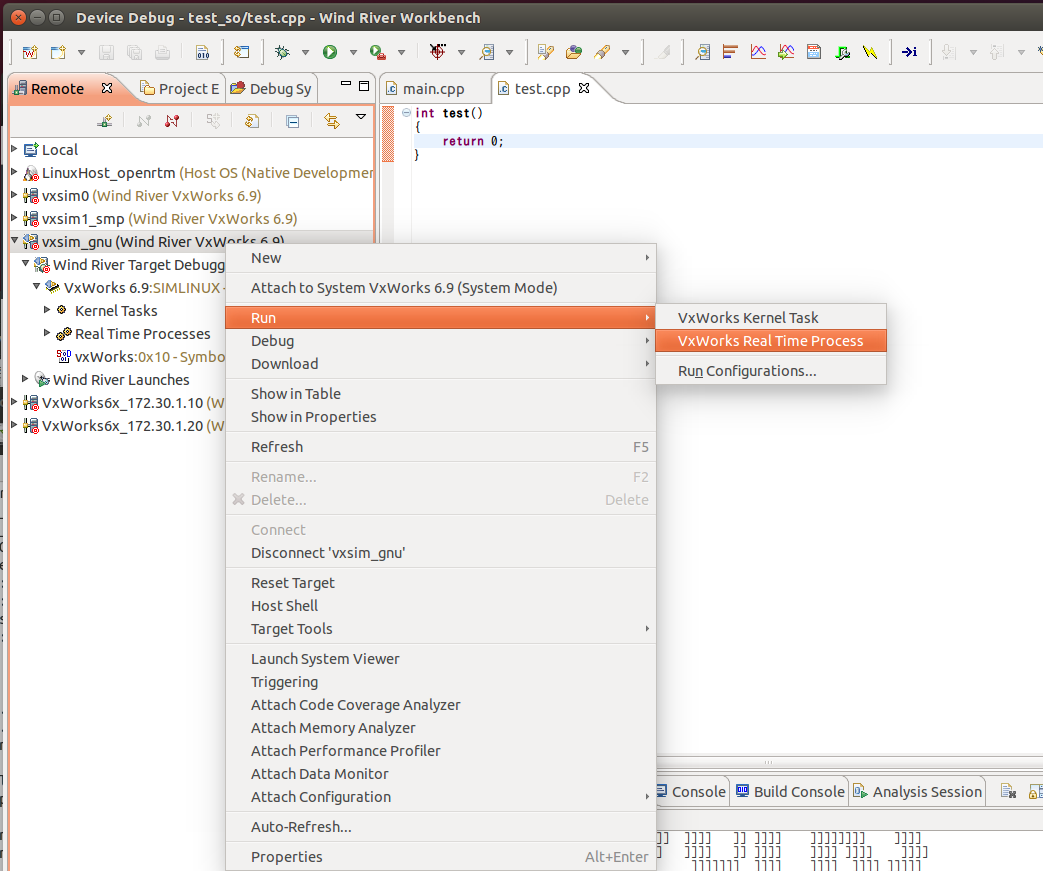Collapse the test() function fold marker
The width and height of the screenshot is (1043, 871).
point(406,112)
